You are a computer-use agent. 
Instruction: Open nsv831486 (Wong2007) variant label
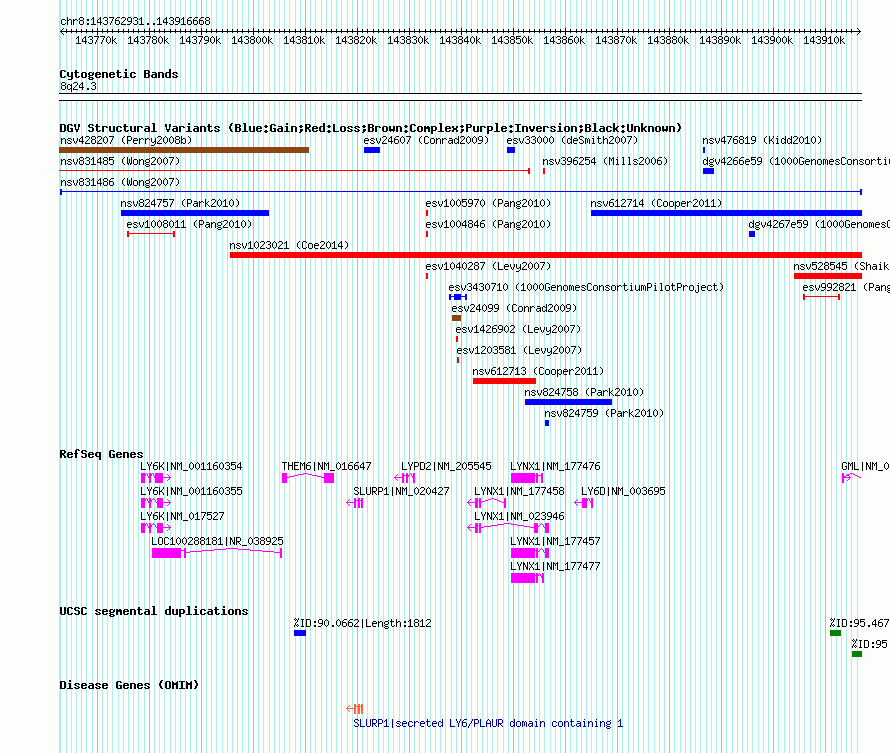120,182
